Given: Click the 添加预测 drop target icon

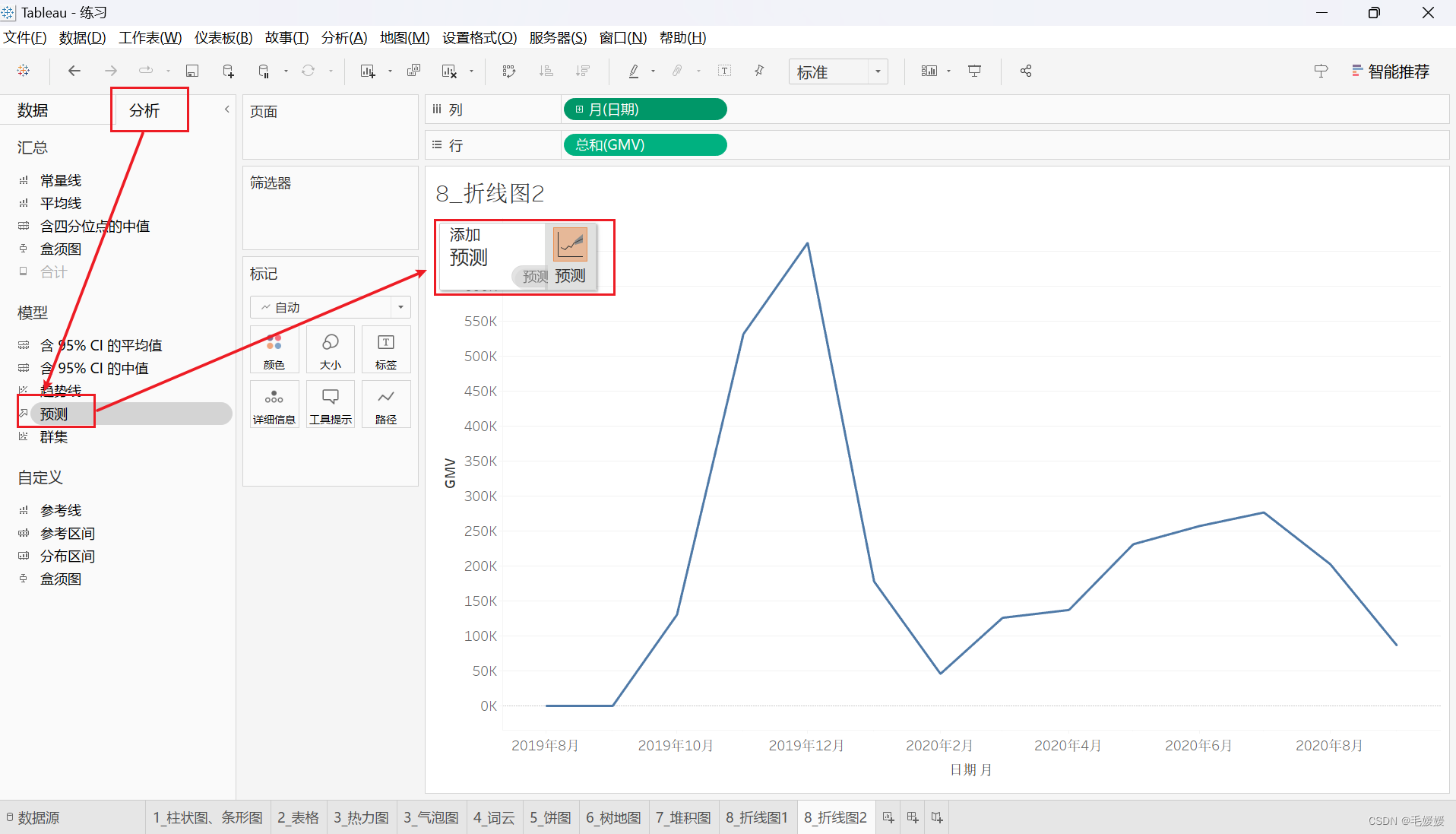Looking at the screenshot, I should pos(570,245).
